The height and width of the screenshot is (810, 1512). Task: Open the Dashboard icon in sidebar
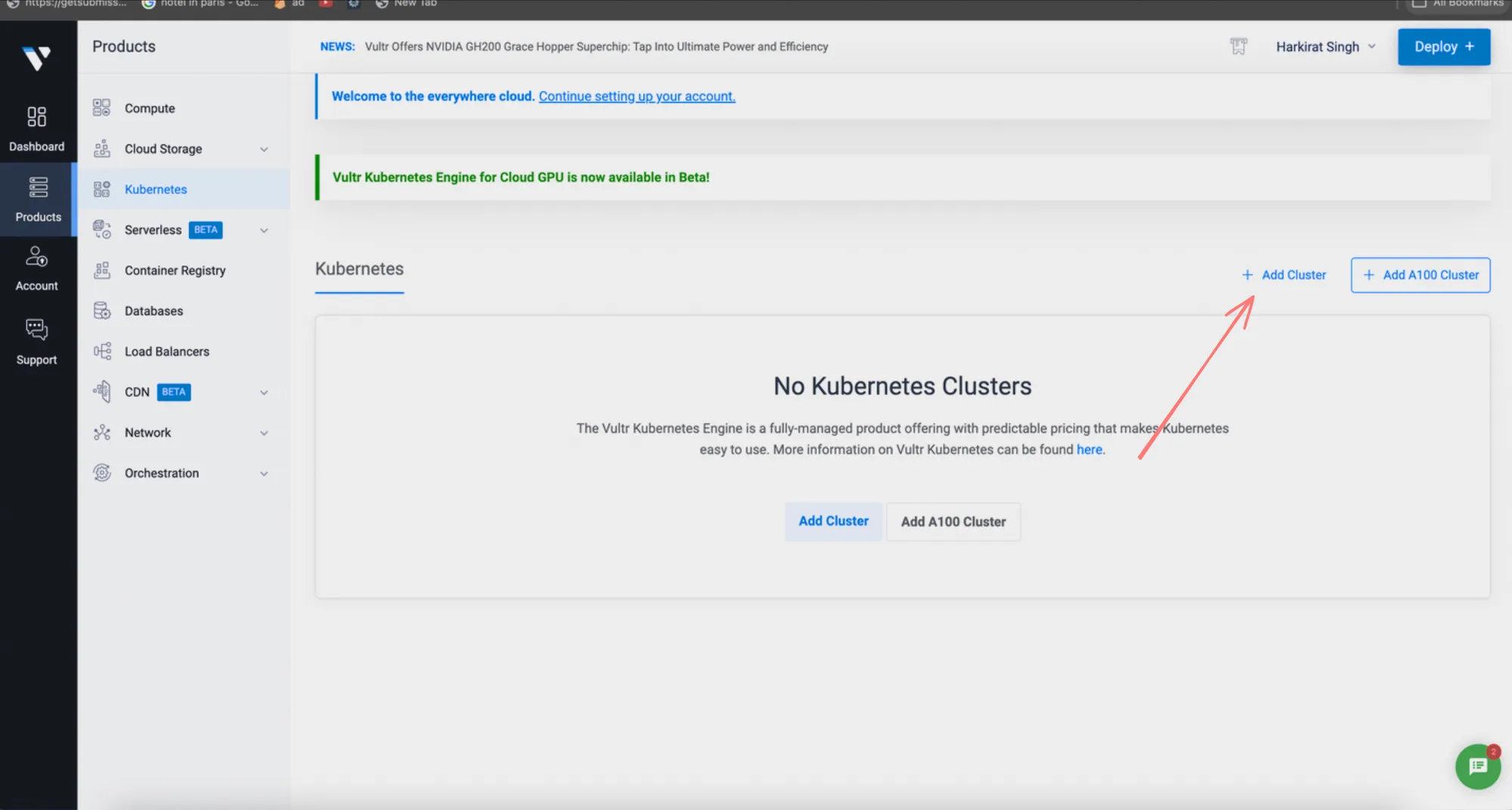36,116
